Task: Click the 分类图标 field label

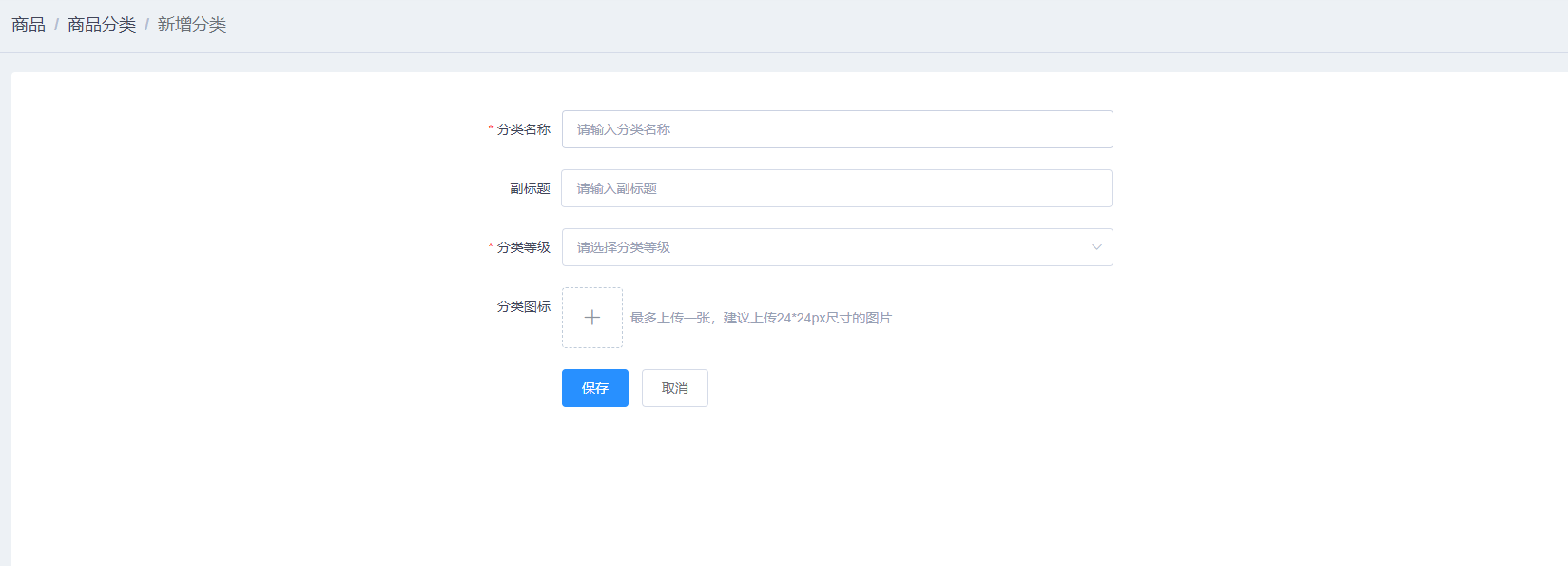Action: (x=524, y=306)
